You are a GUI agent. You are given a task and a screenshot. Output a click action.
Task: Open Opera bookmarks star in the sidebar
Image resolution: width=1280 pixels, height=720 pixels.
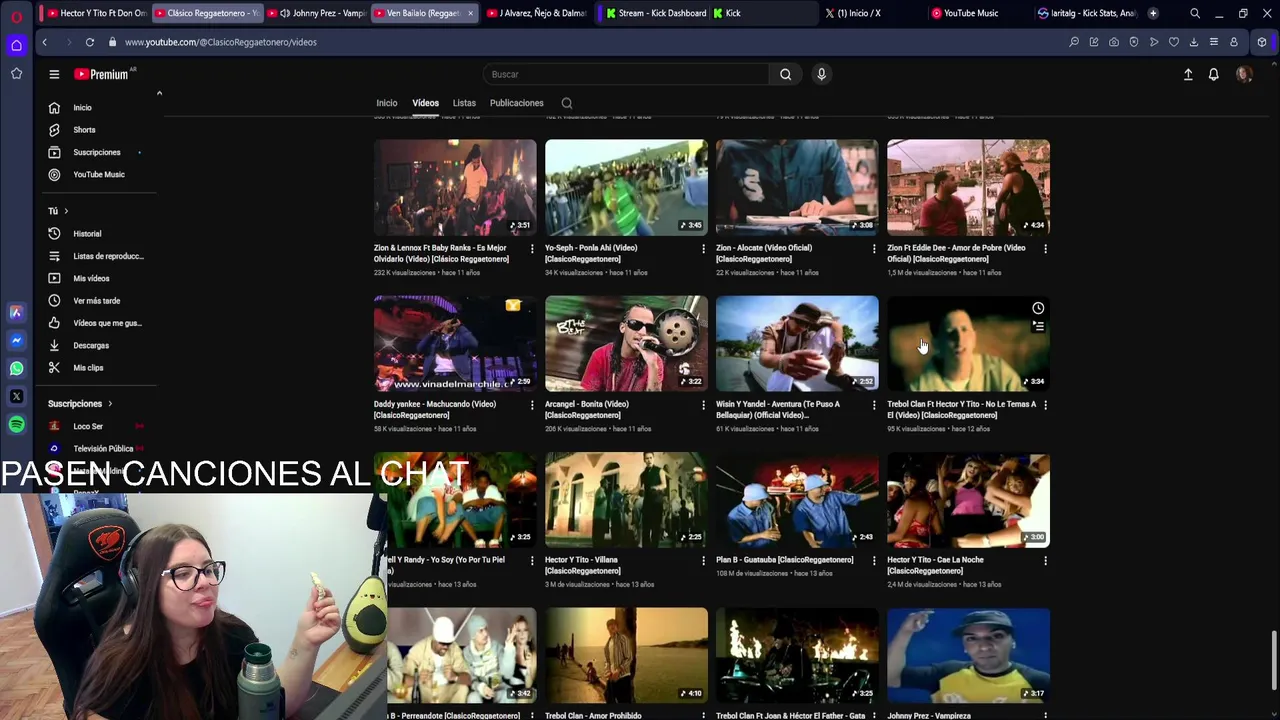(x=16, y=73)
